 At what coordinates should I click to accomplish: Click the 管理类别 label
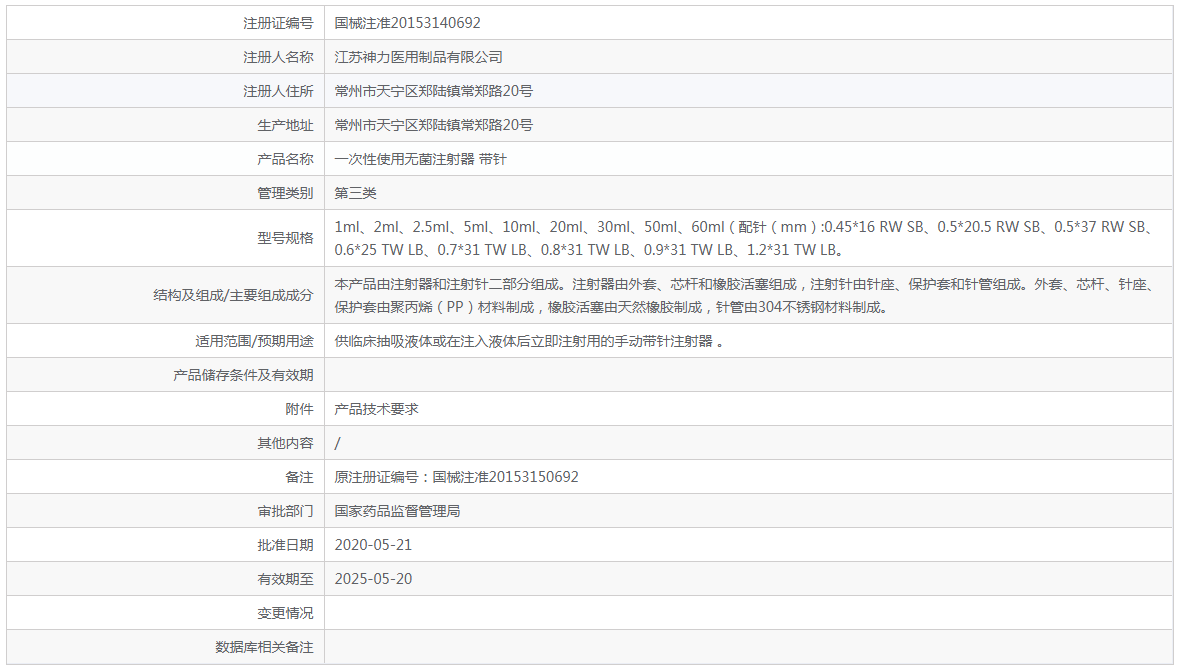click(x=285, y=194)
